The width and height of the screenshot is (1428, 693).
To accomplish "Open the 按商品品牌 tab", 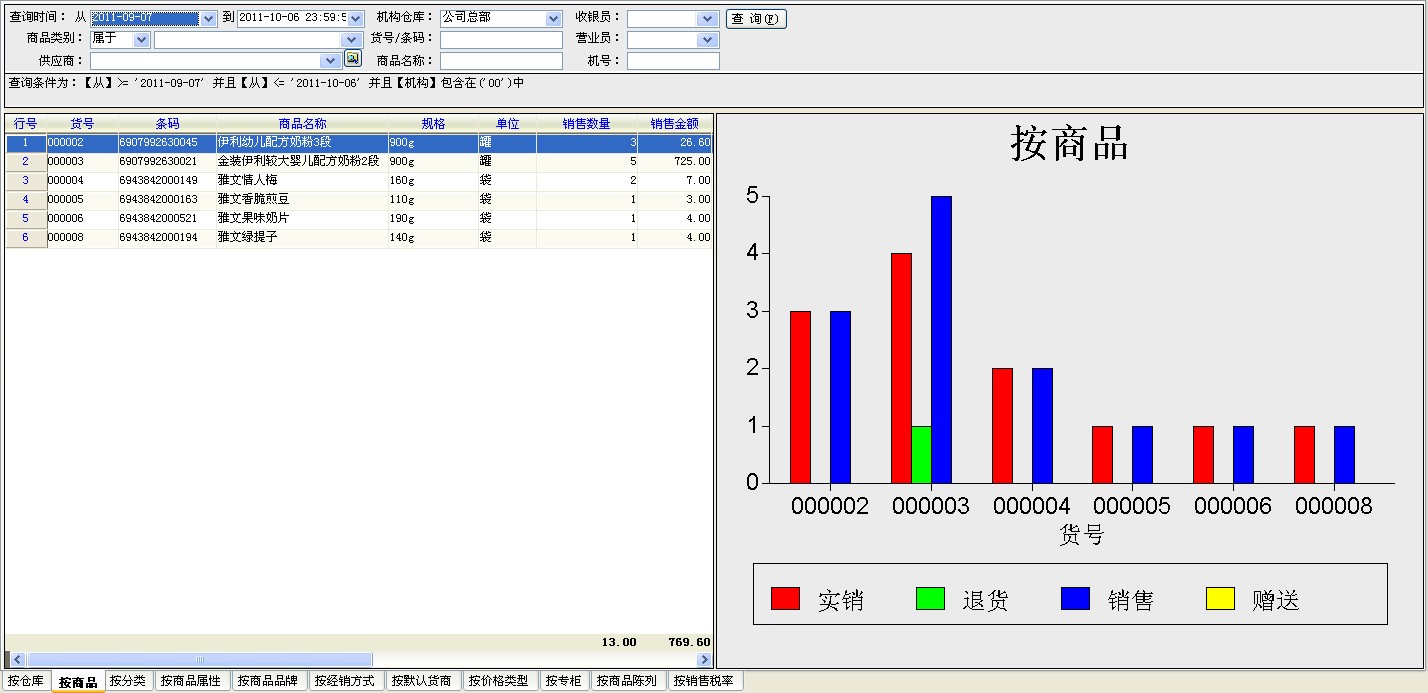I will [x=270, y=681].
